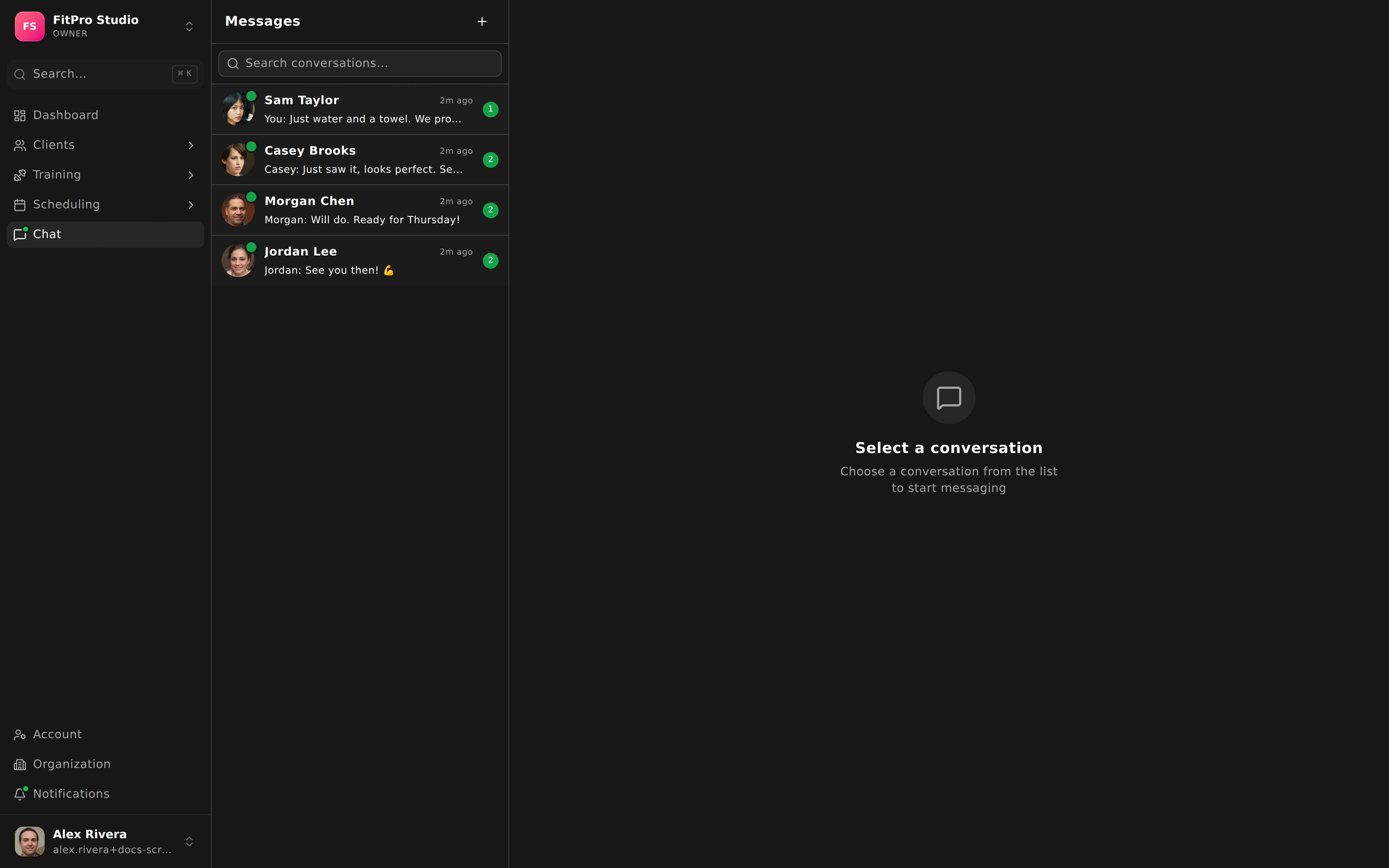Click the Notifications bell icon
The height and width of the screenshot is (868, 1389).
tap(20, 794)
